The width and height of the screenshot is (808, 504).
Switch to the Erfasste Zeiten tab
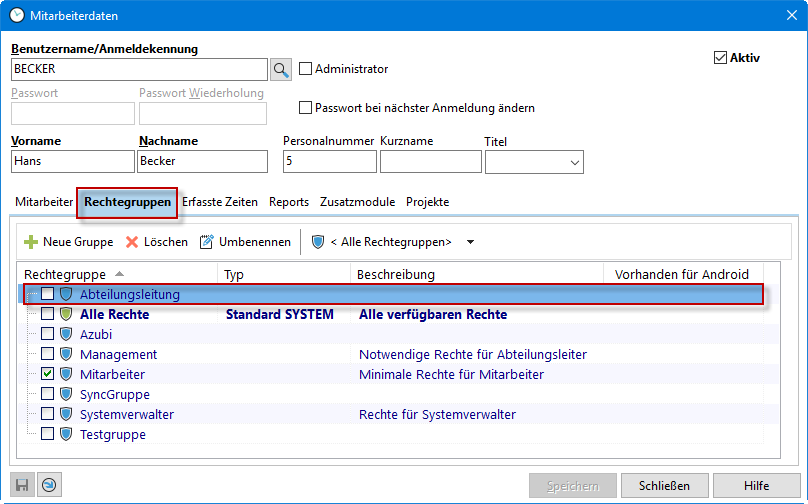point(221,202)
